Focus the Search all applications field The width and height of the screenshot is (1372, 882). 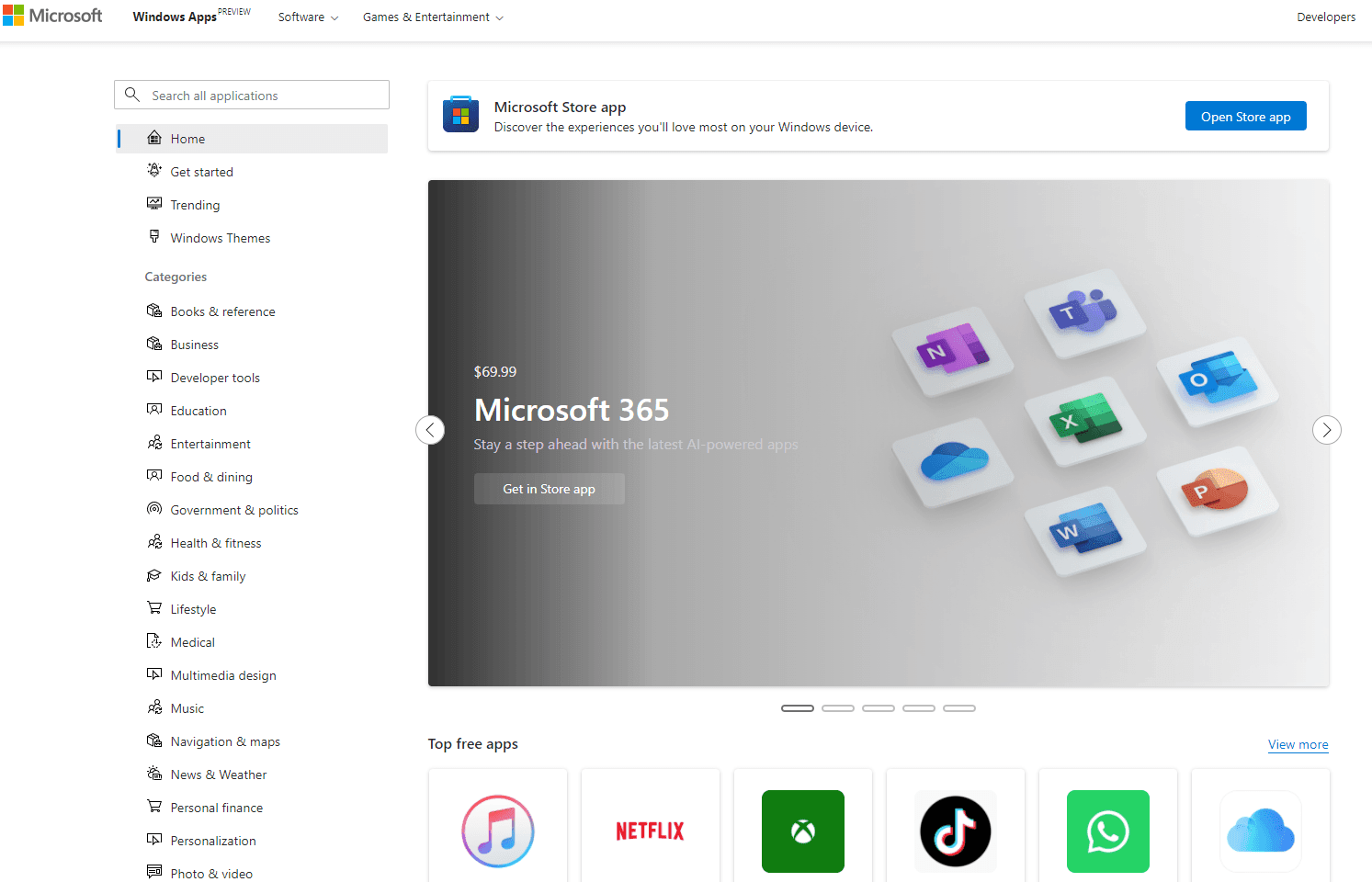(252, 95)
